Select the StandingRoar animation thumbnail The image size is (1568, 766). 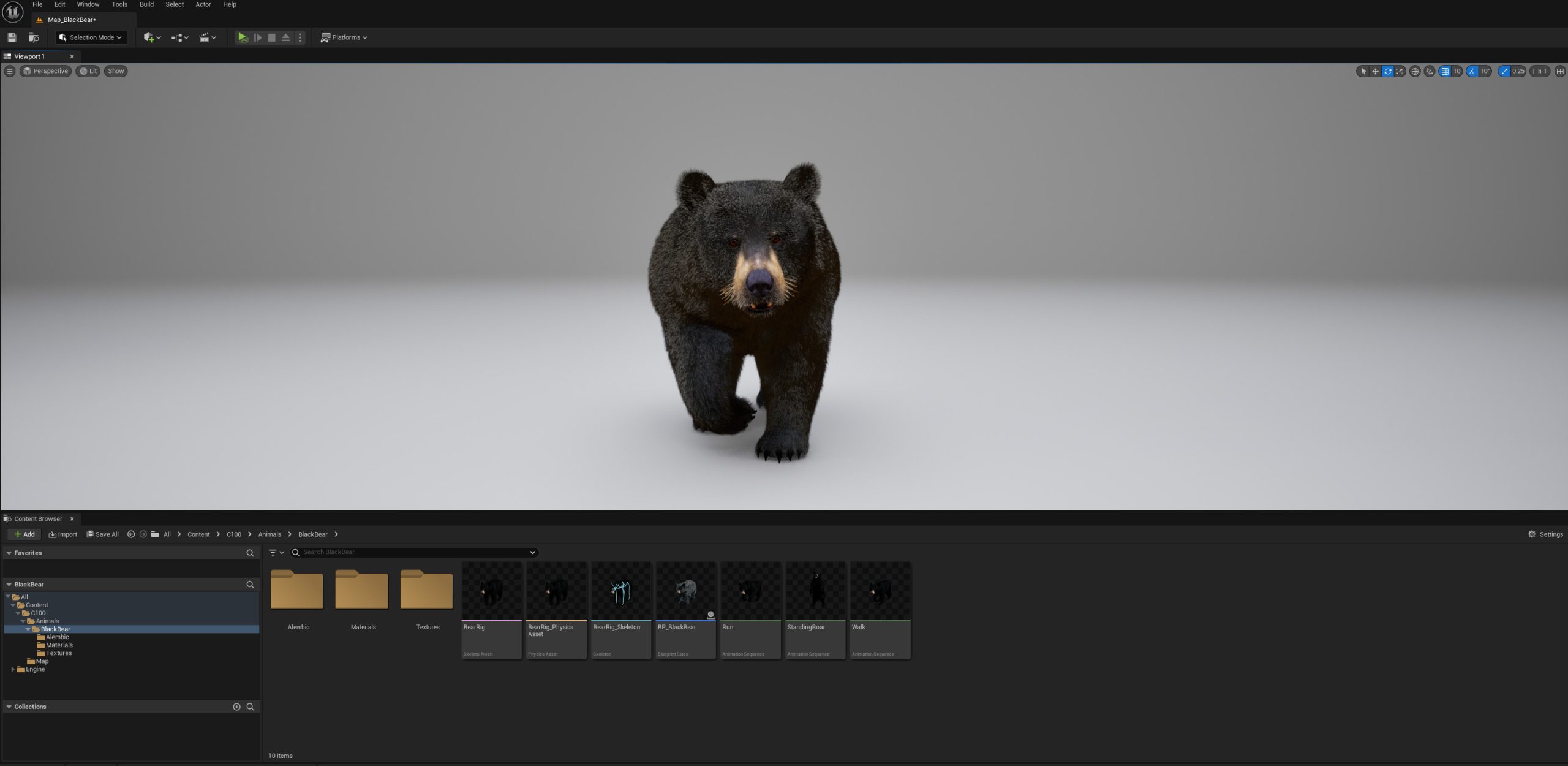point(815,610)
